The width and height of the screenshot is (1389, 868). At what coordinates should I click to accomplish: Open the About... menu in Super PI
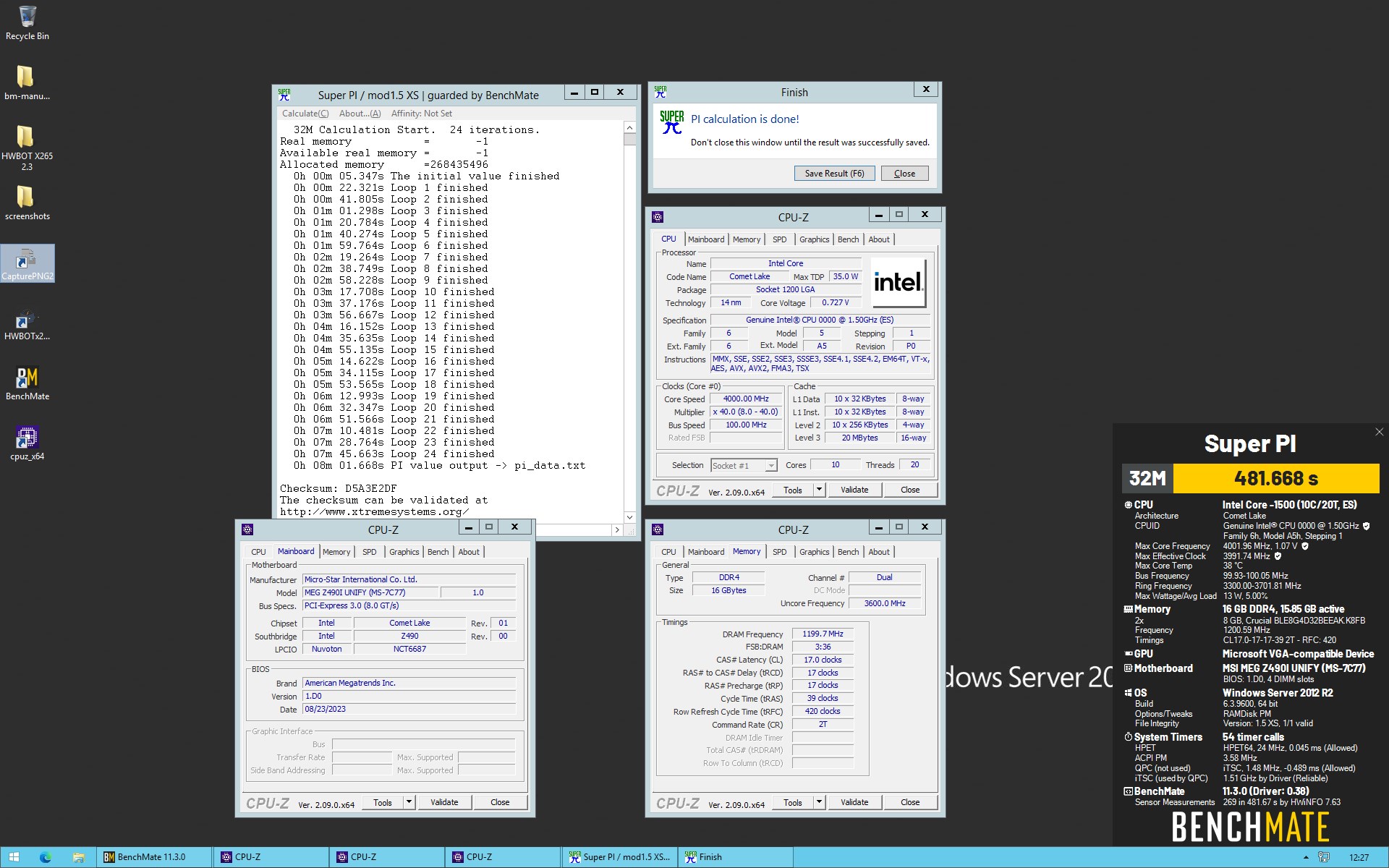360,114
